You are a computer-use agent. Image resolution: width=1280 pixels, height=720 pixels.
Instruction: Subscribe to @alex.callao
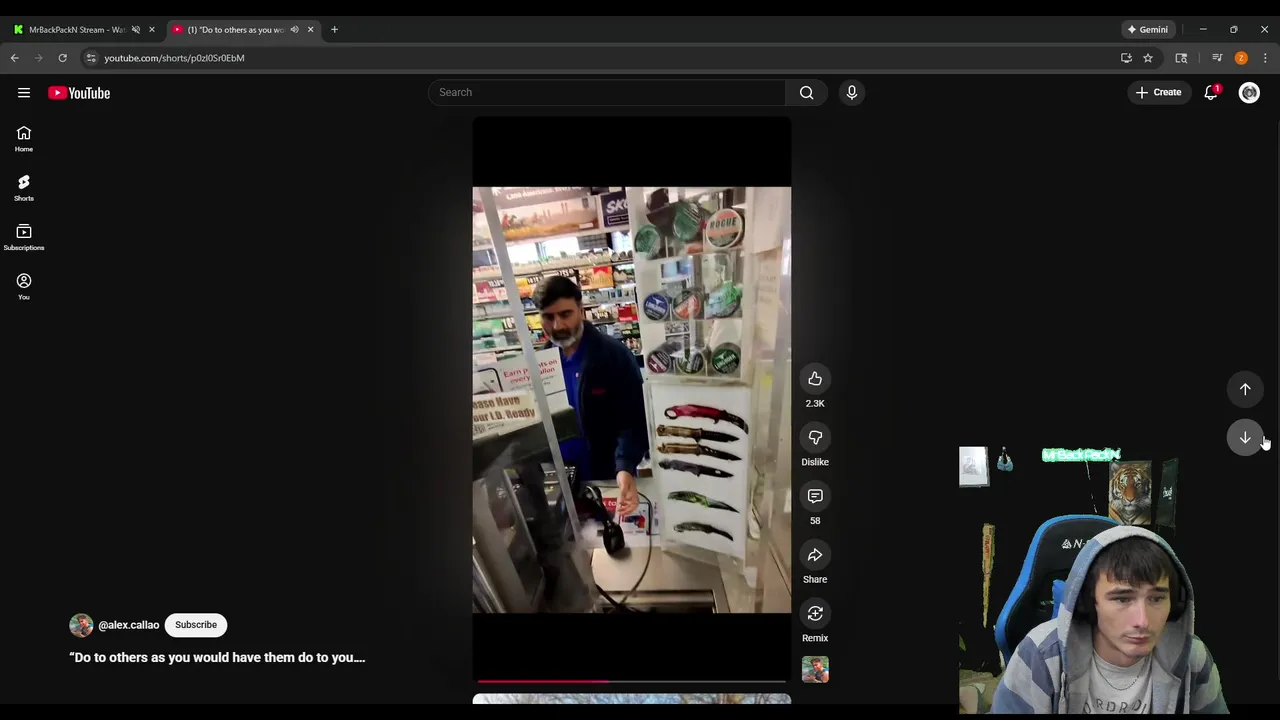click(196, 625)
